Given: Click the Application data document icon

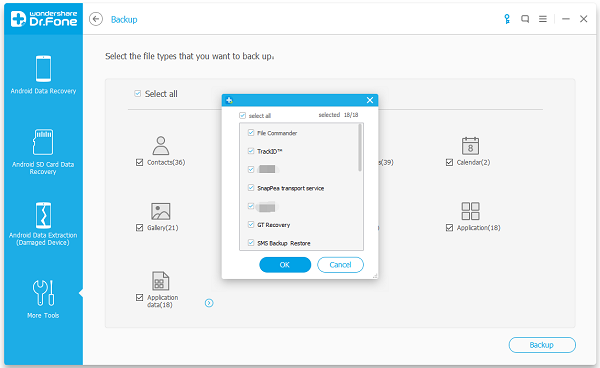Looking at the screenshot, I should 161,281.
